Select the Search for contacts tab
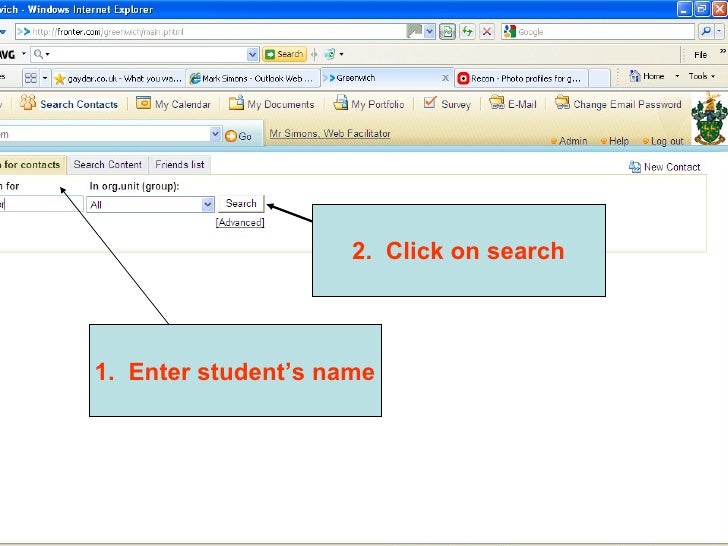 tap(32, 164)
